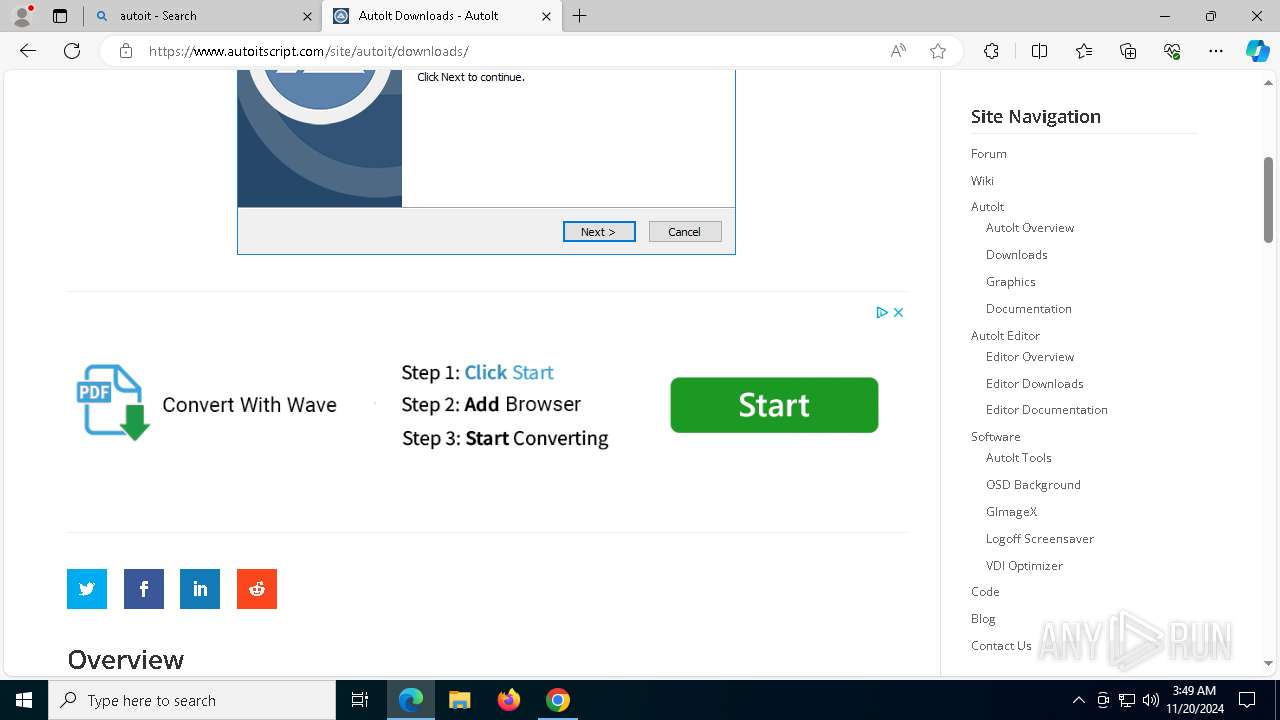Select the 'AutoIt Downloads - AutoIt' tab
This screenshot has height=720, width=1280.
coord(441,16)
